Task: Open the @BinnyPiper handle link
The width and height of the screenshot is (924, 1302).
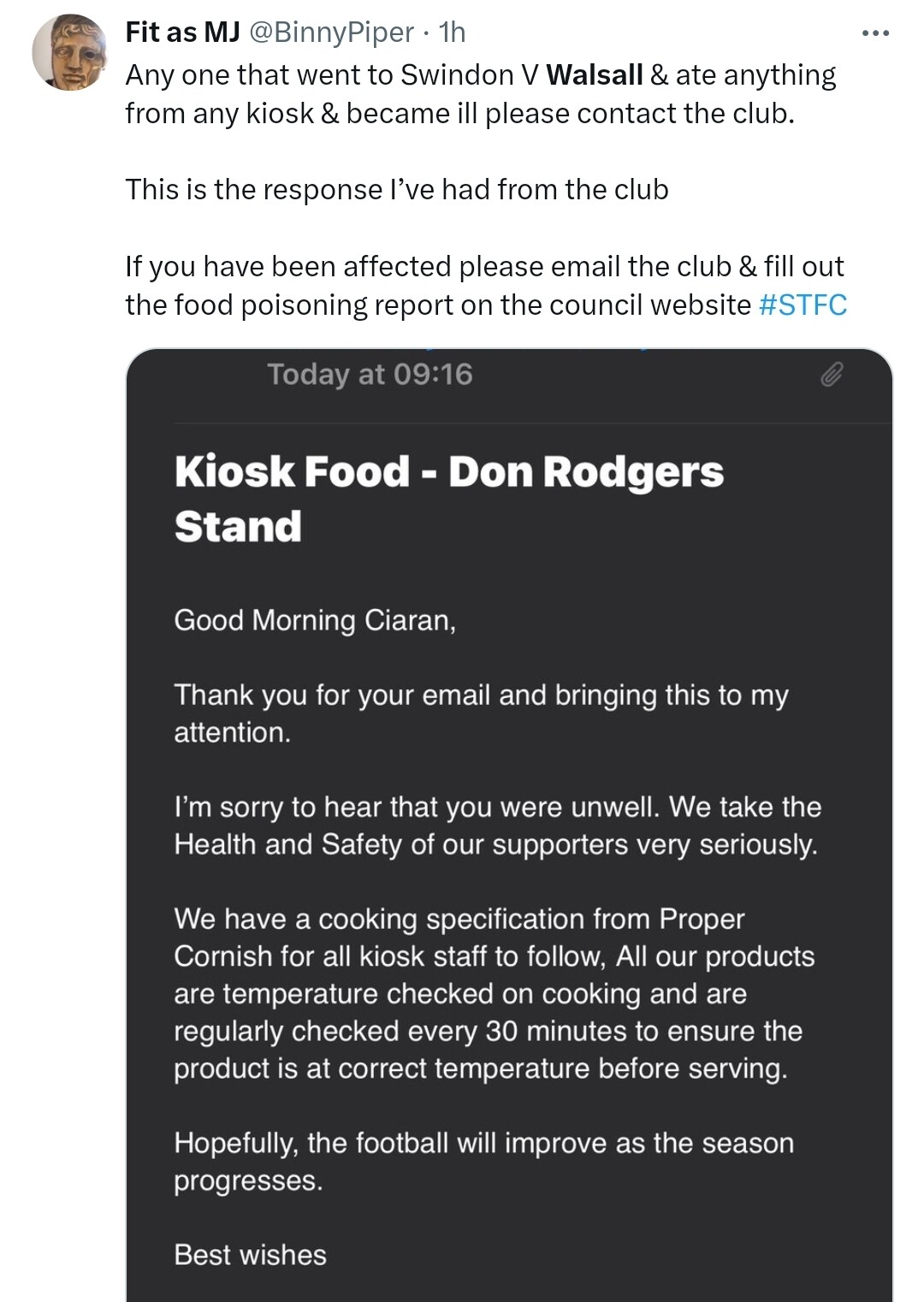Action: click(331, 33)
